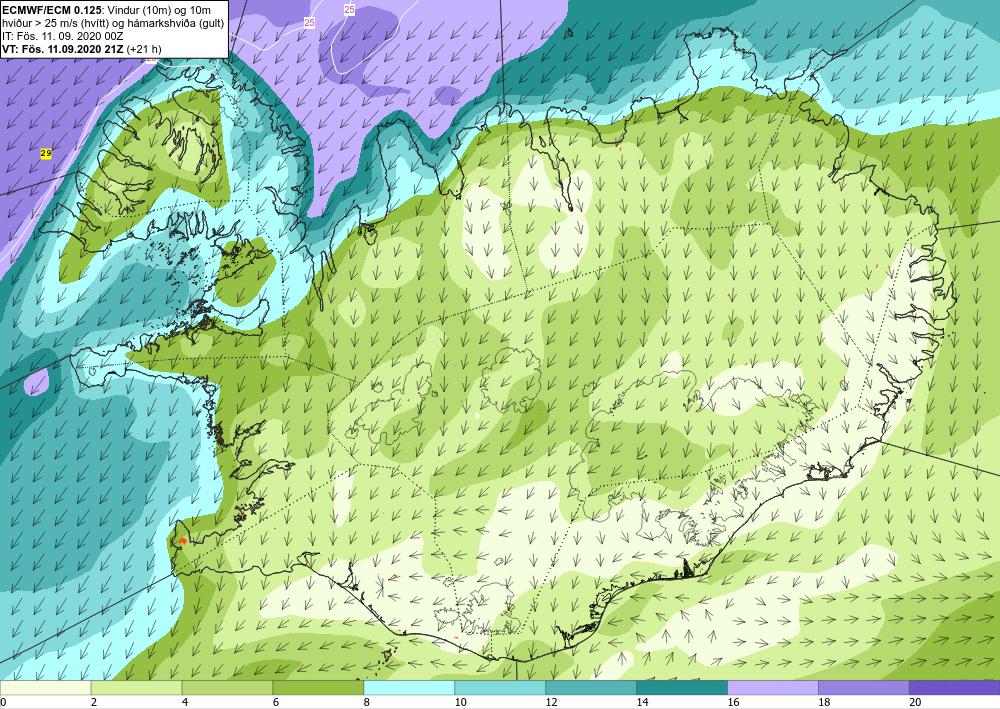The height and width of the screenshot is (709, 1000).
Task: Click the legend scale number 2
Action: coord(94,702)
